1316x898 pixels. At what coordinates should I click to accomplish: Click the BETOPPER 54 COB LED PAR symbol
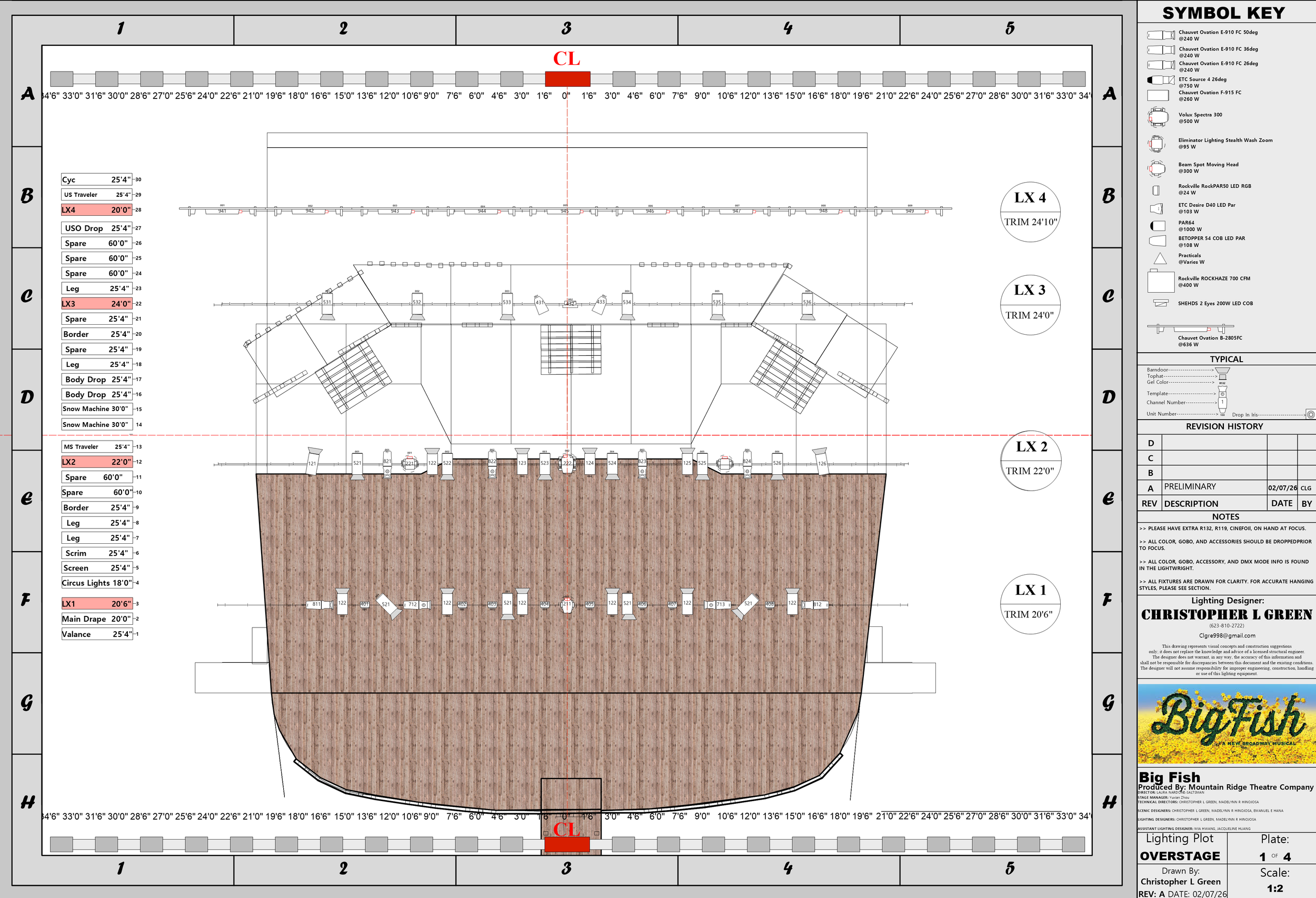coord(1157,241)
